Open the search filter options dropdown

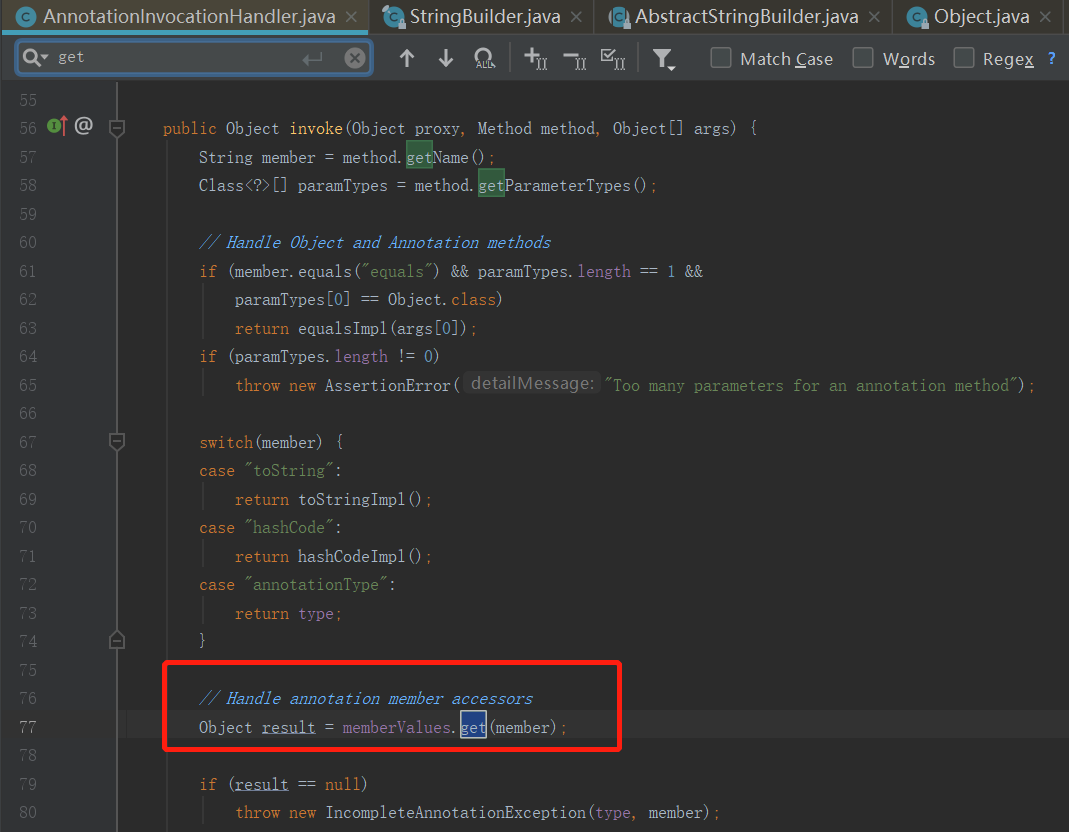point(663,60)
